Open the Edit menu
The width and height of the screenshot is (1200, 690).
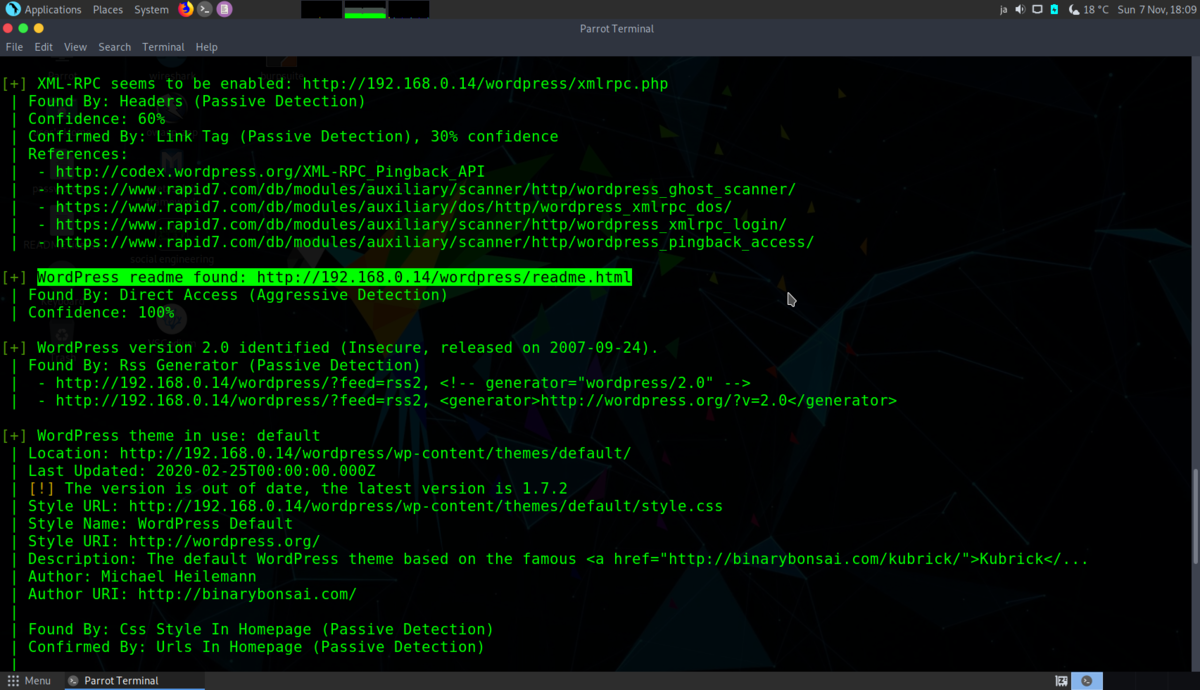point(43,47)
